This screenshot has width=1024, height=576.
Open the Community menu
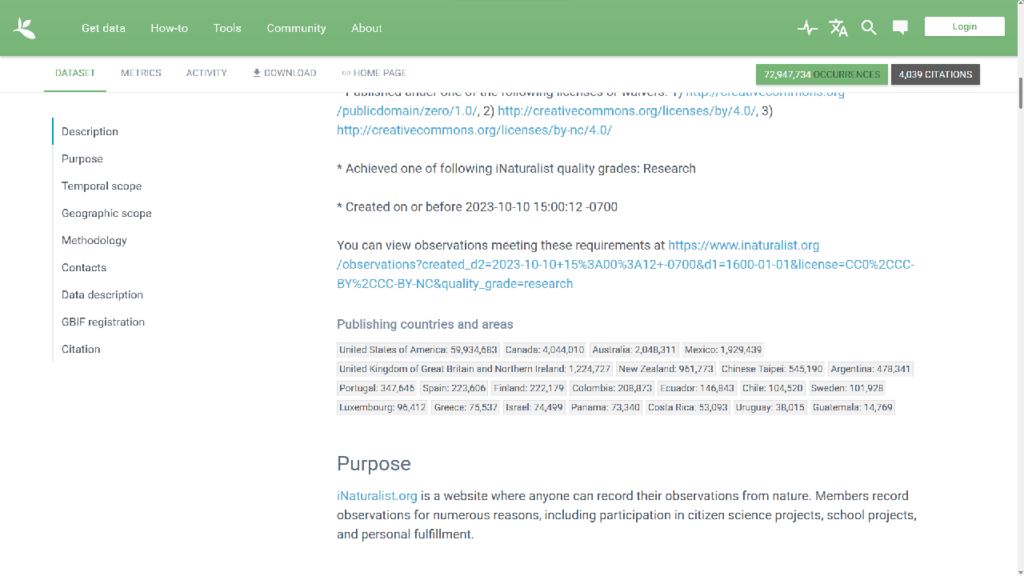[296, 28]
